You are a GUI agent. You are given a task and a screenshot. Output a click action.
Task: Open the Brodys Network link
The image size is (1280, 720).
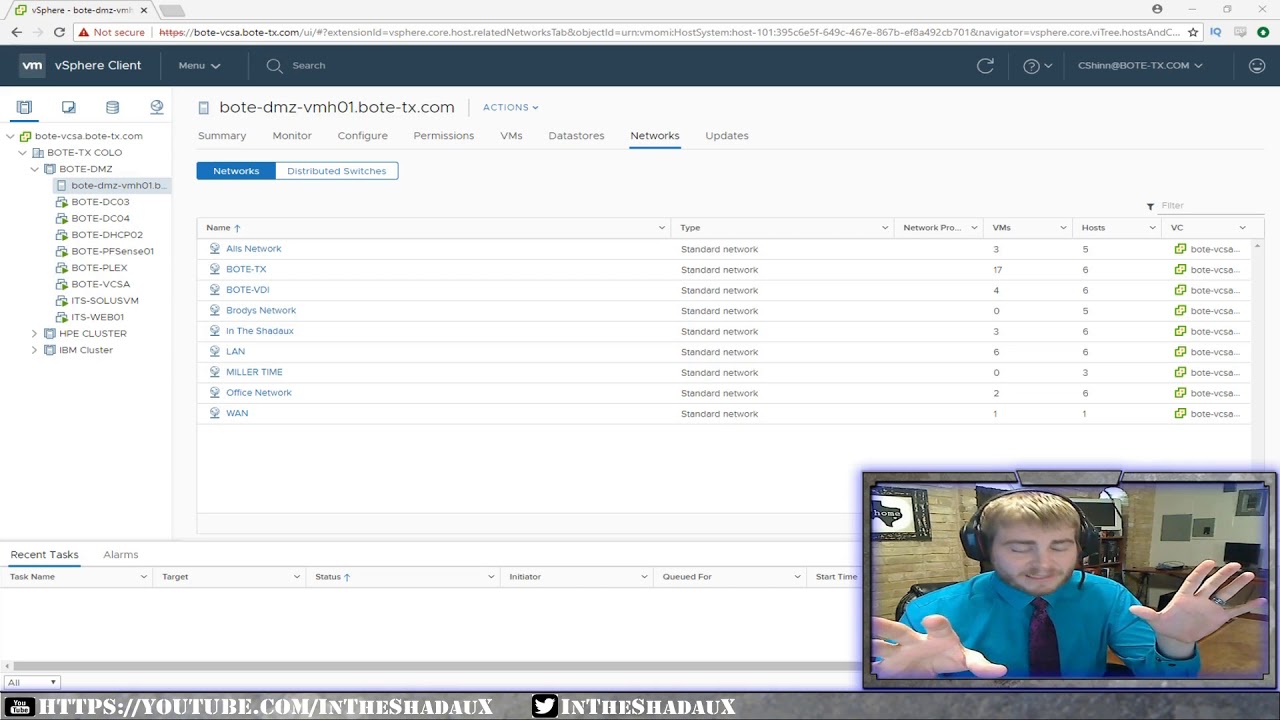261,311
